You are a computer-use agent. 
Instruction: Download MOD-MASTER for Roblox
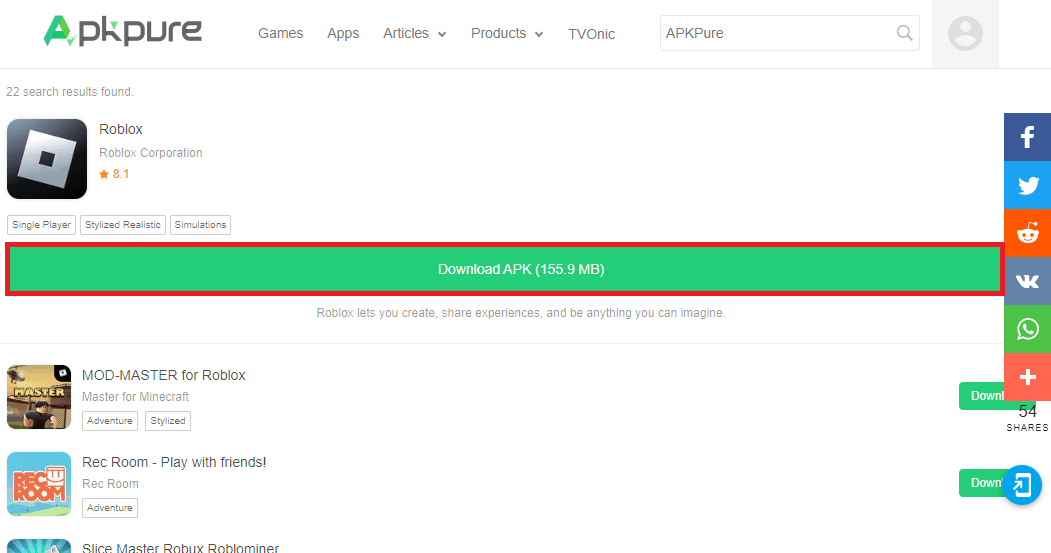[x=981, y=396]
